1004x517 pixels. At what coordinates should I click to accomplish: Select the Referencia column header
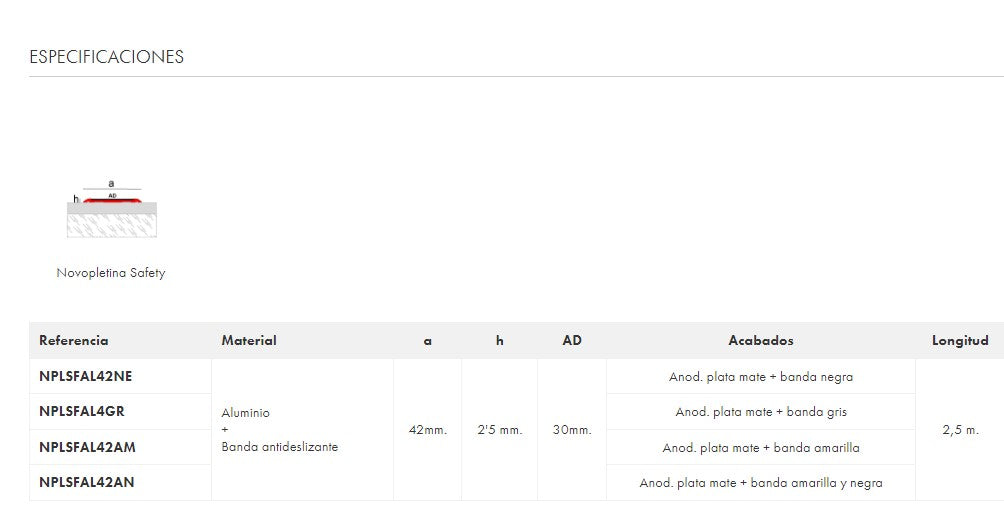tap(74, 341)
